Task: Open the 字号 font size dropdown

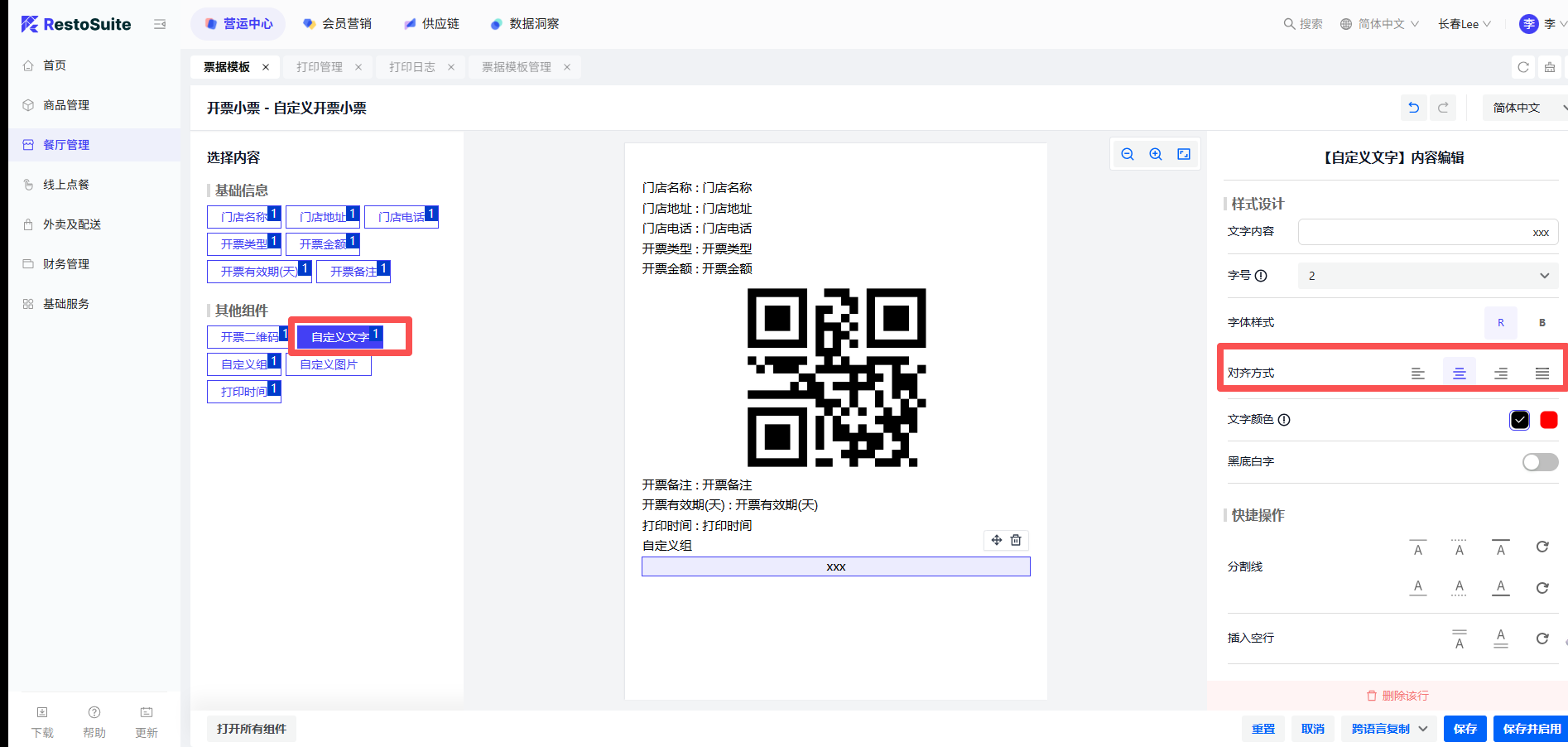Action: (1427, 276)
